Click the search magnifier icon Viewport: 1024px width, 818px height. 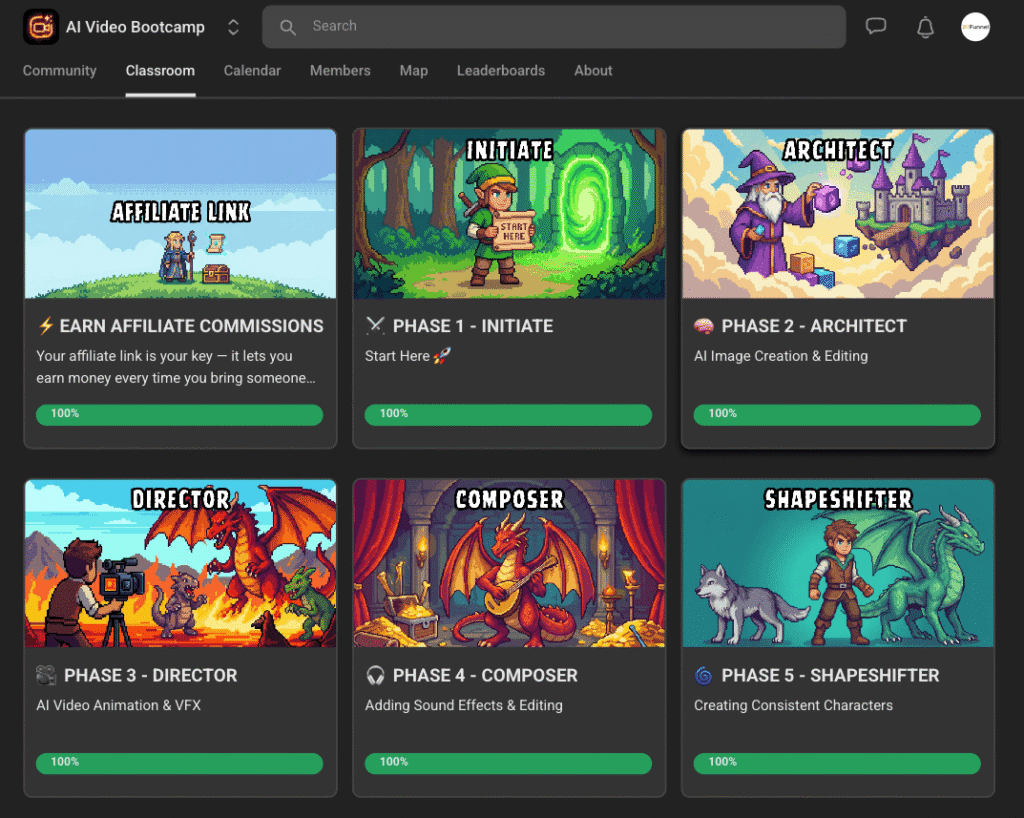pyautogui.click(x=288, y=27)
